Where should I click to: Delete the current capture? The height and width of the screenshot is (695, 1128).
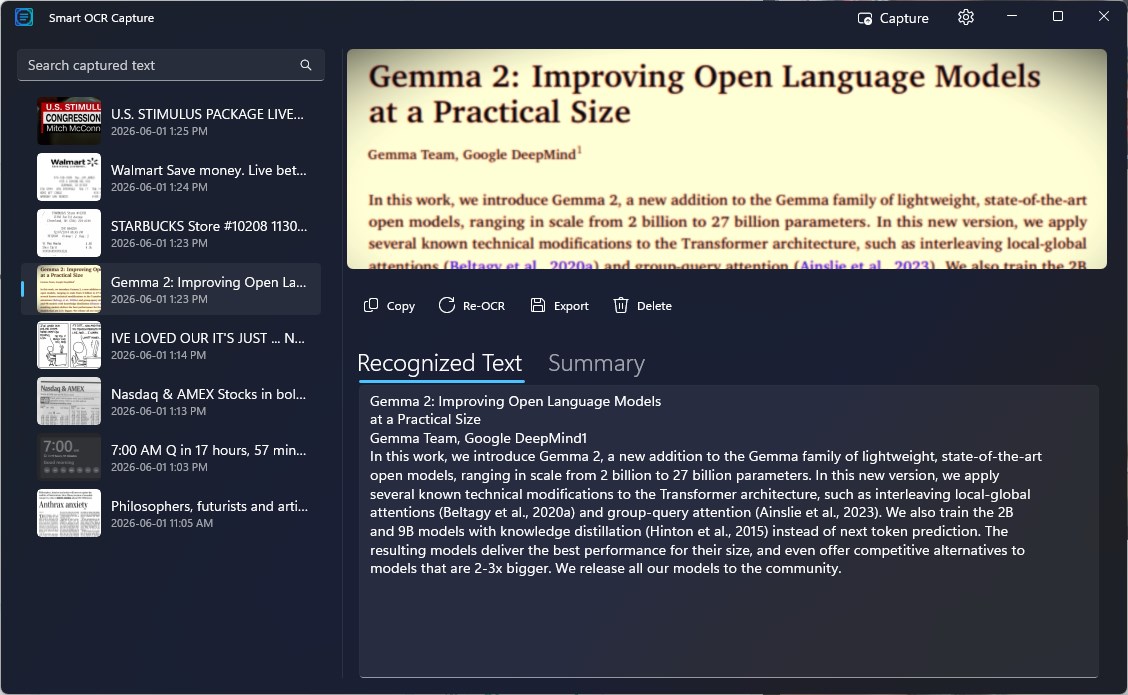(642, 306)
